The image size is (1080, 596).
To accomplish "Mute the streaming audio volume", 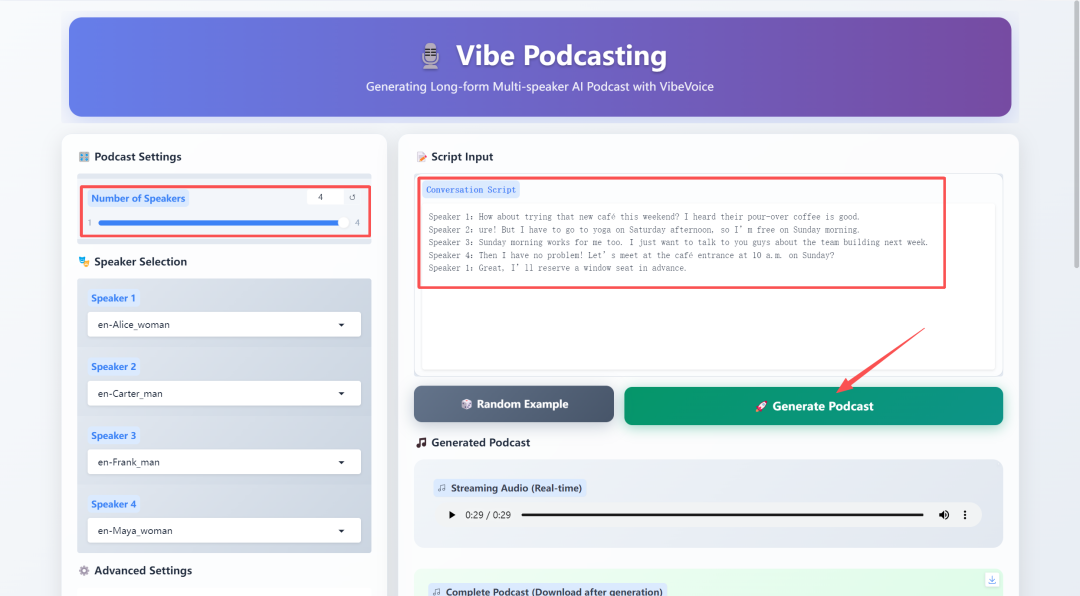I will [943, 515].
